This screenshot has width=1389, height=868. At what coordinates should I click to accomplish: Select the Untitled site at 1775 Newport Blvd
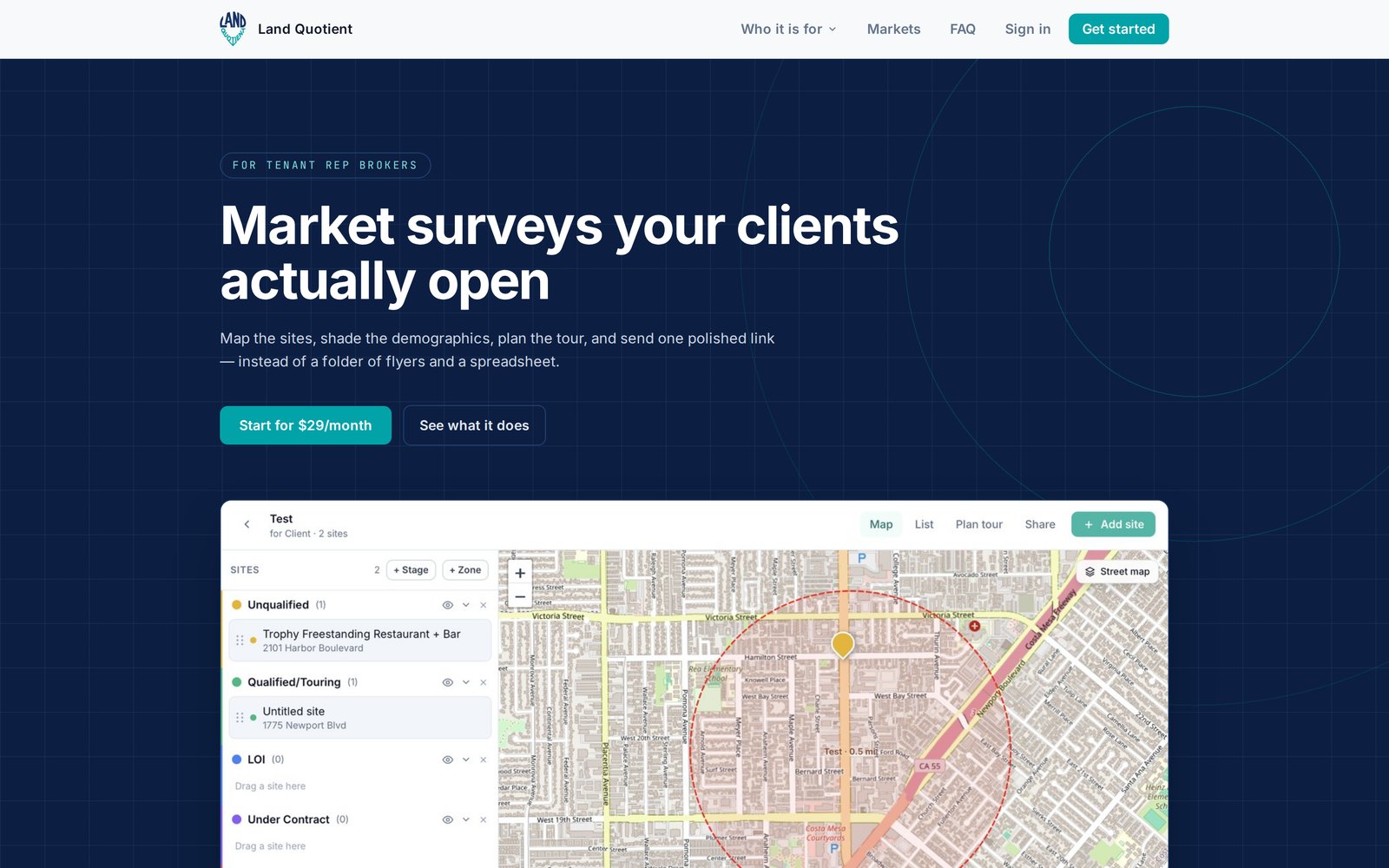[x=360, y=718]
